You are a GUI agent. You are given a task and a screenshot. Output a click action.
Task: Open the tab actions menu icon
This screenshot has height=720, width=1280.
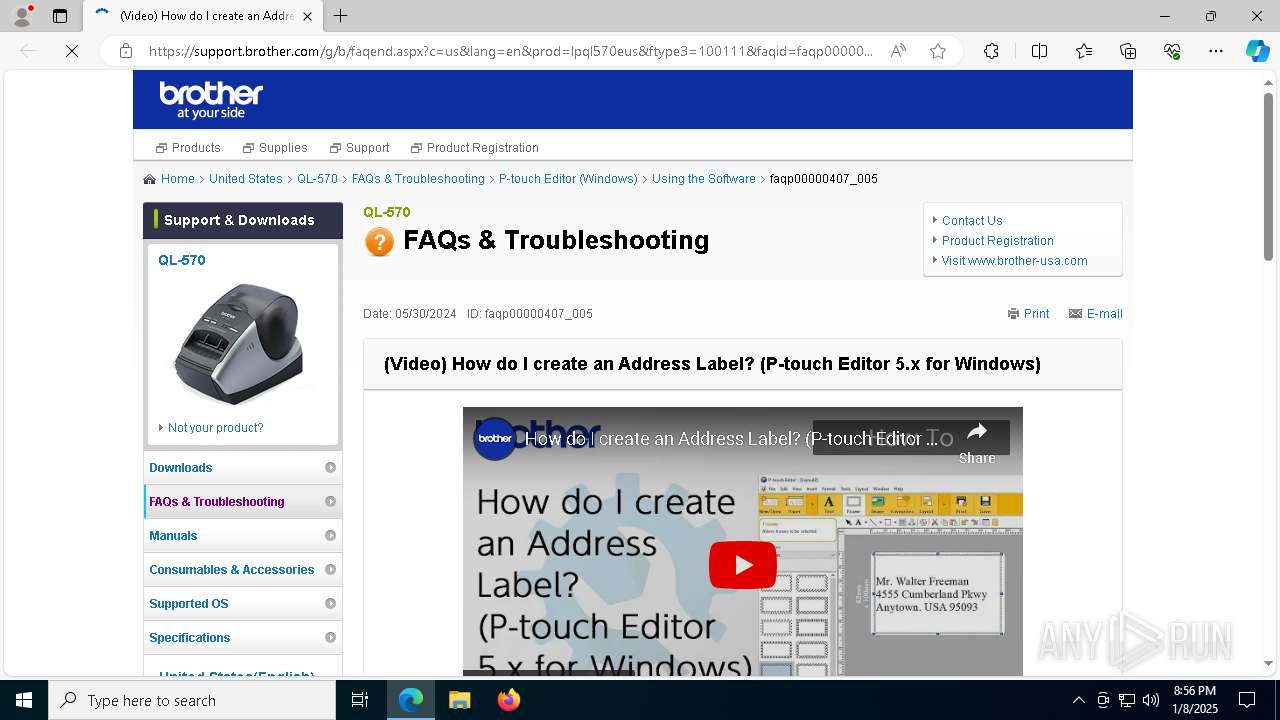click(60, 16)
